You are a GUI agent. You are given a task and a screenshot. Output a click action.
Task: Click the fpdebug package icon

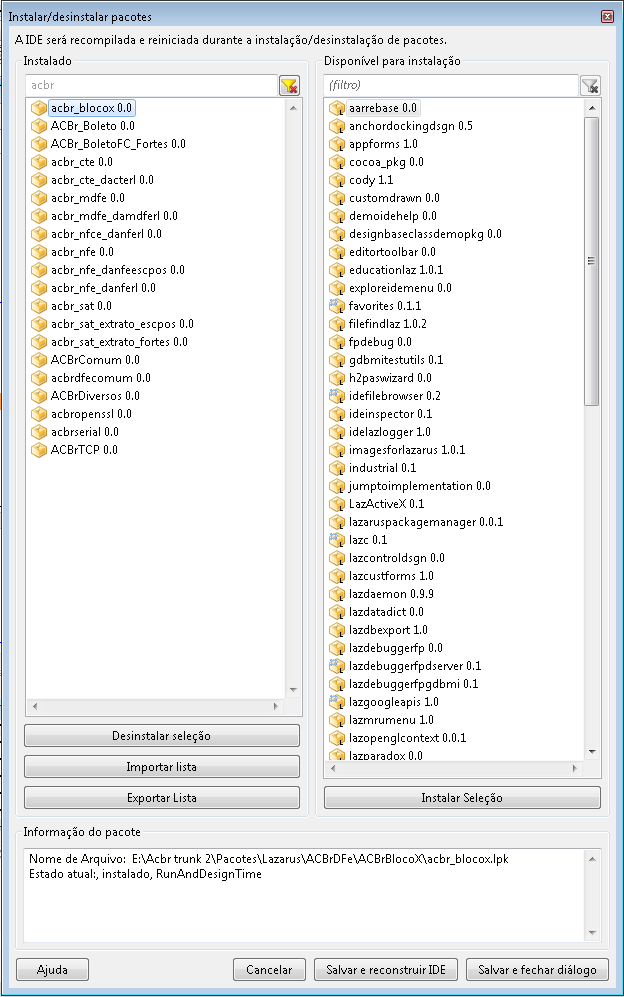point(336,342)
